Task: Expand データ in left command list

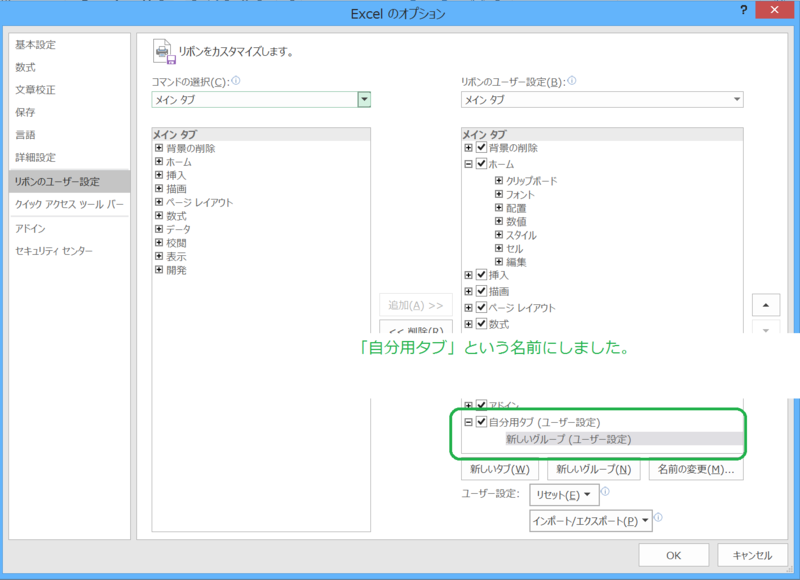Action: coord(159,229)
